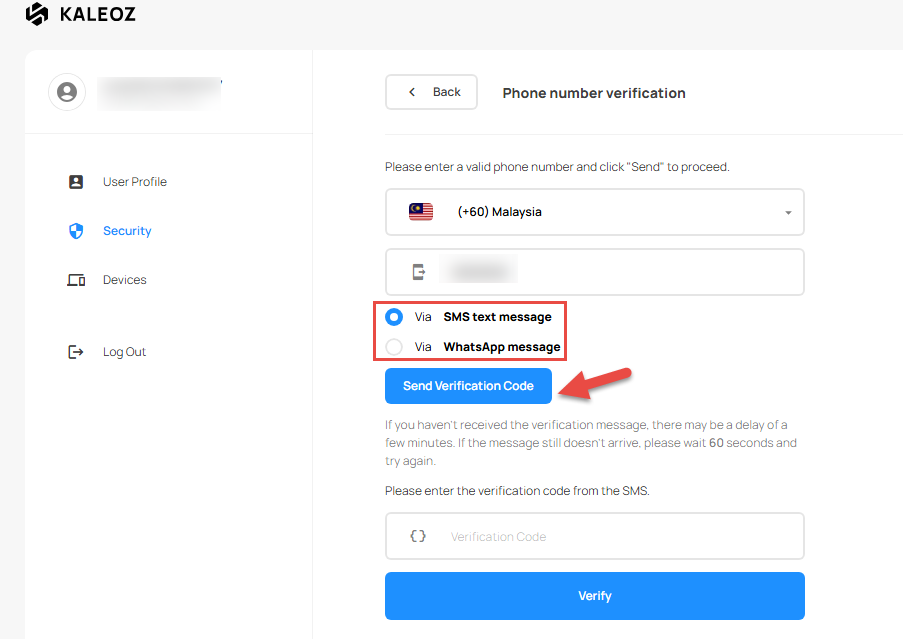The image size is (903, 639).
Task: Click the delay notice mentioning 60 seconds
Action: point(591,443)
